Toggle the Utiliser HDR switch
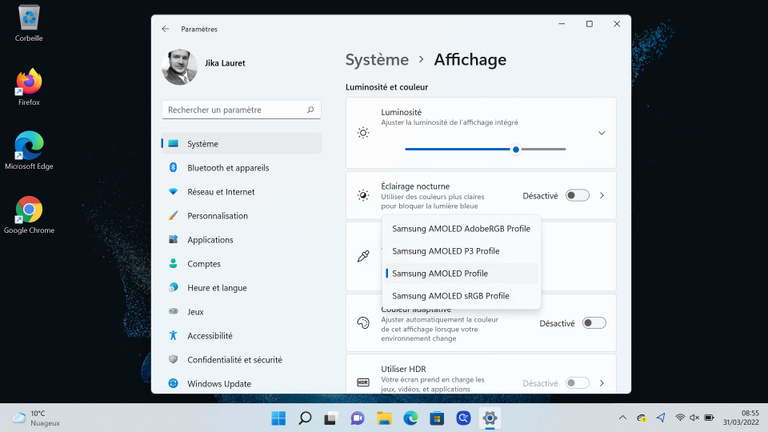The image size is (768, 432). coord(577,383)
